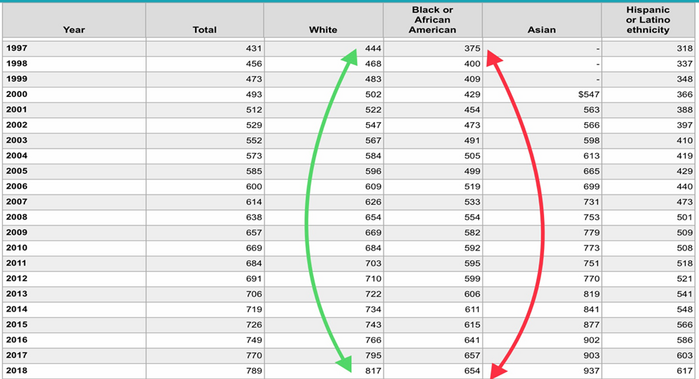699x379 pixels.
Task: Click the 2003 year row label
Action: [x=16, y=140]
